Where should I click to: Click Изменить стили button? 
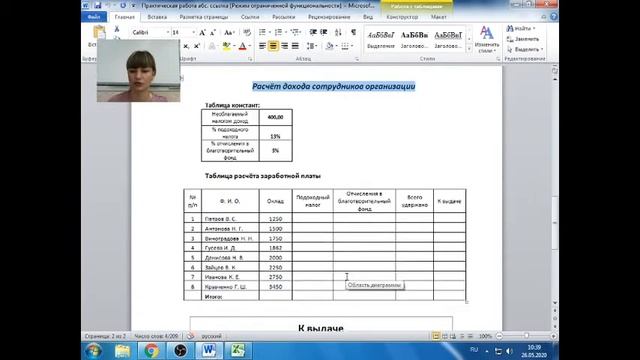click(x=487, y=39)
